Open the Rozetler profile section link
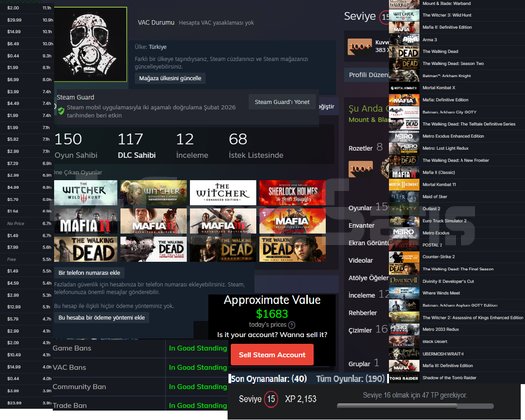 coord(360,148)
